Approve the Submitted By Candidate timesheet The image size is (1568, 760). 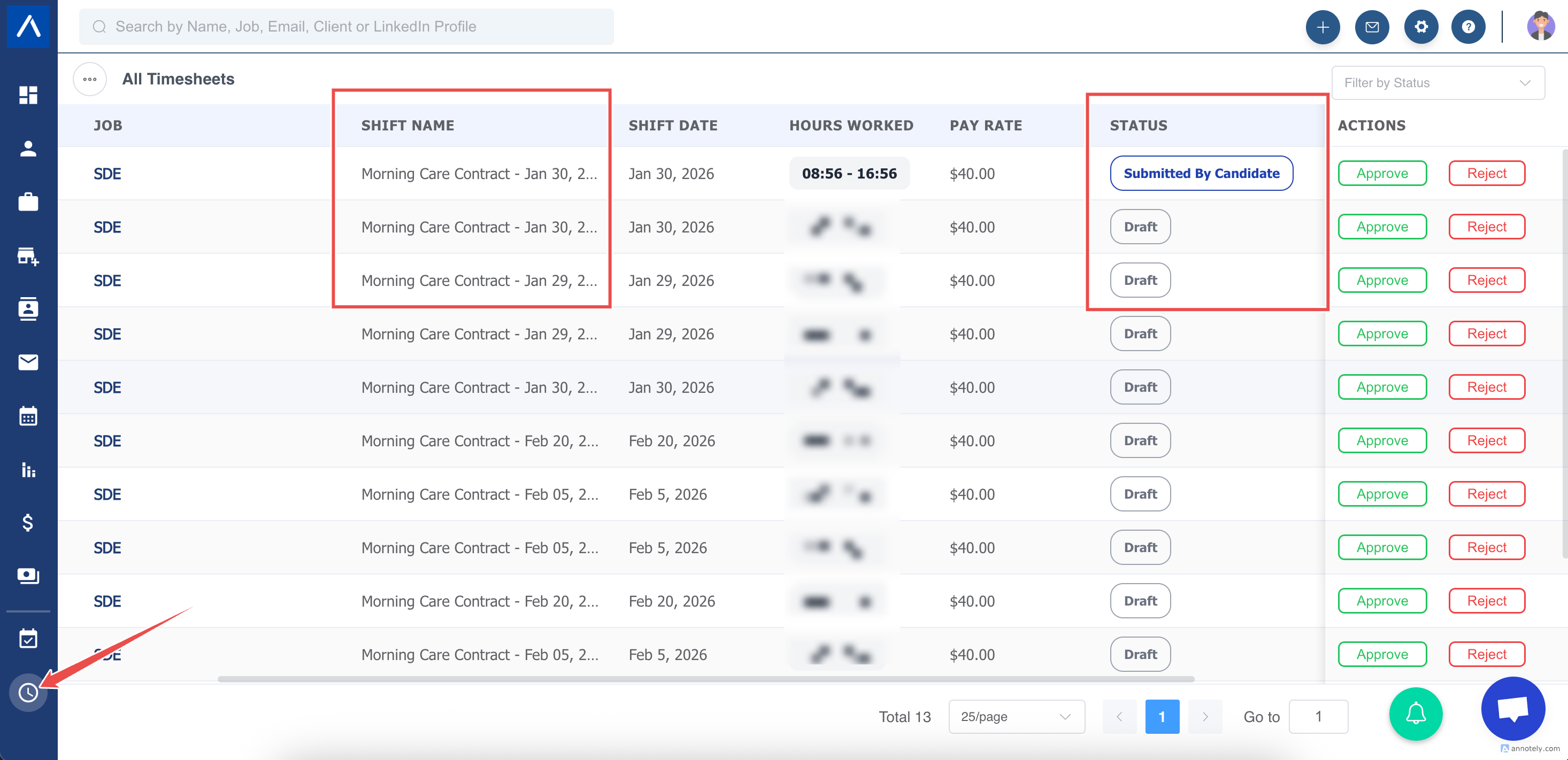pyautogui.click(x=1382, y=173)
